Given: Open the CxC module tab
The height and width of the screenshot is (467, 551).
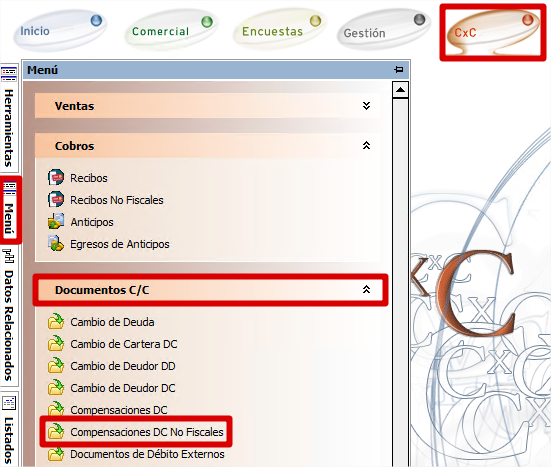Looking at the screenshot, I should tap(493, 32).
